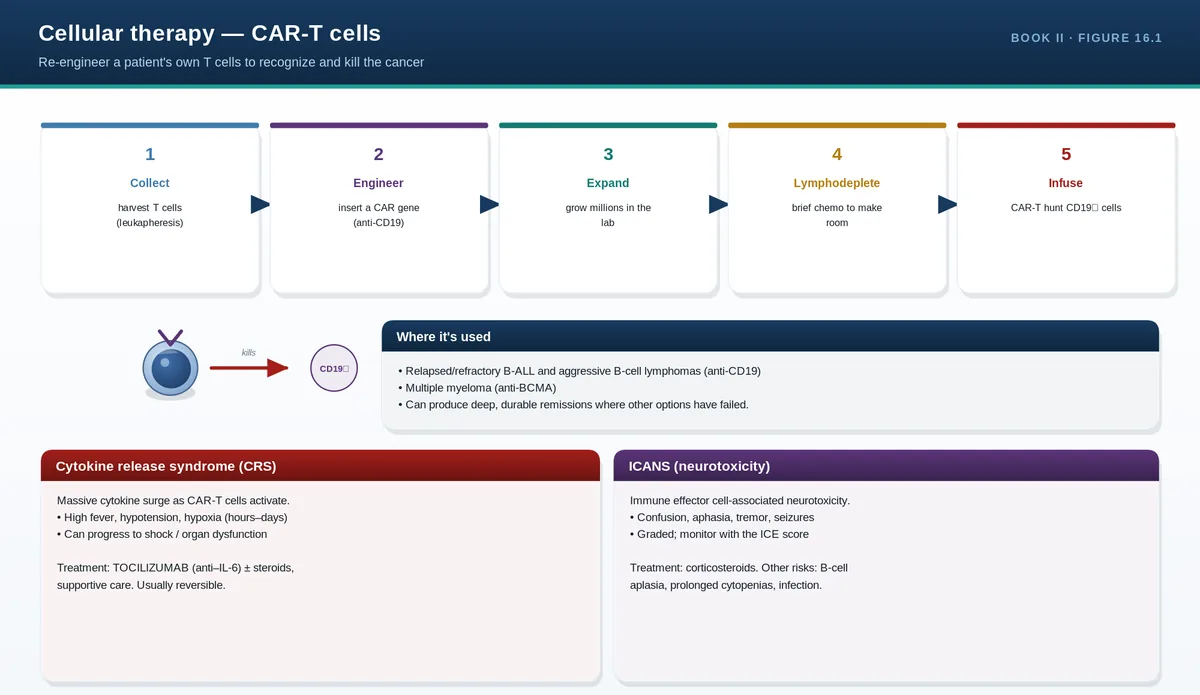Viewport: 1200px width, 695px height.
Task: Click the 'ICANS (neurotoxicity)' header
Action: coord(886,466)
